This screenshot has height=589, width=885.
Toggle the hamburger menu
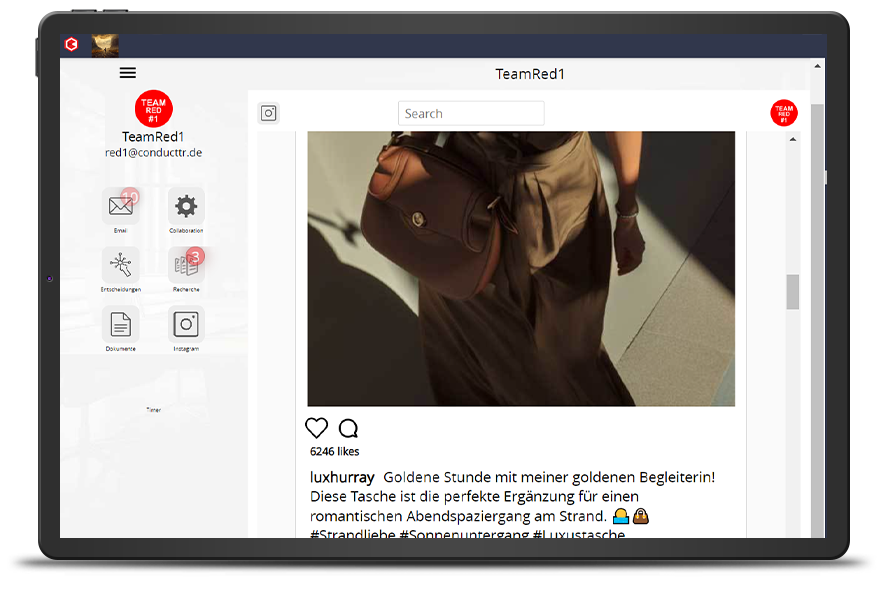click(128, 73)
